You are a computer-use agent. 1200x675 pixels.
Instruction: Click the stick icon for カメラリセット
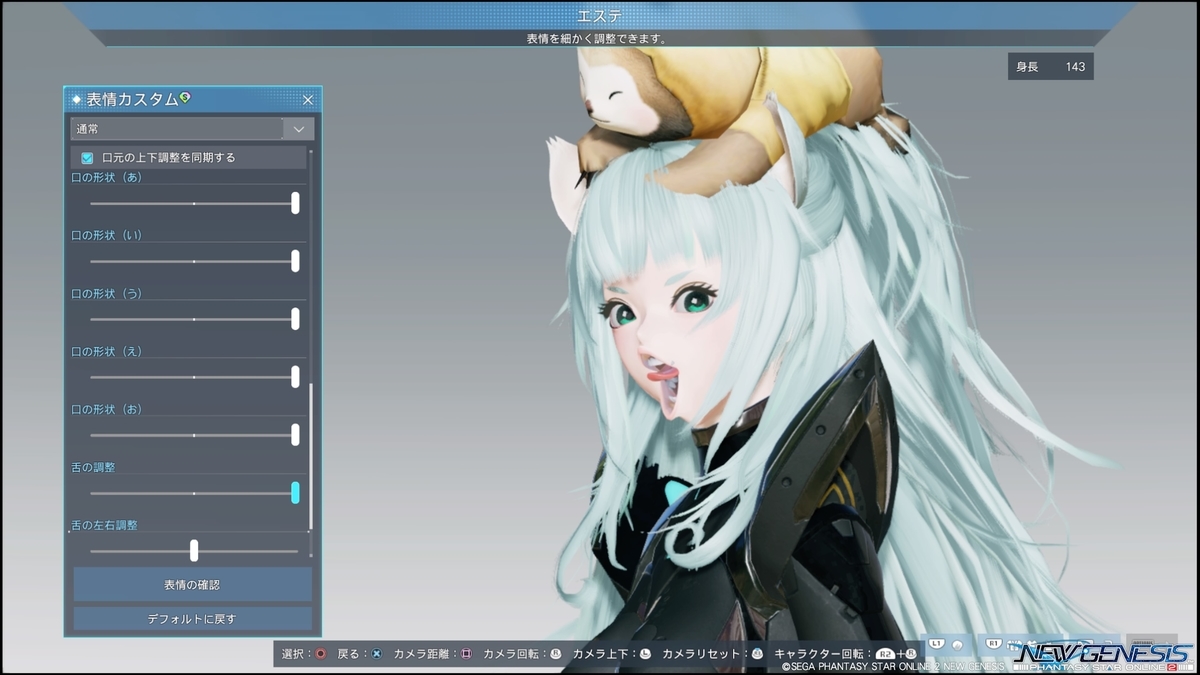(757, 654)
